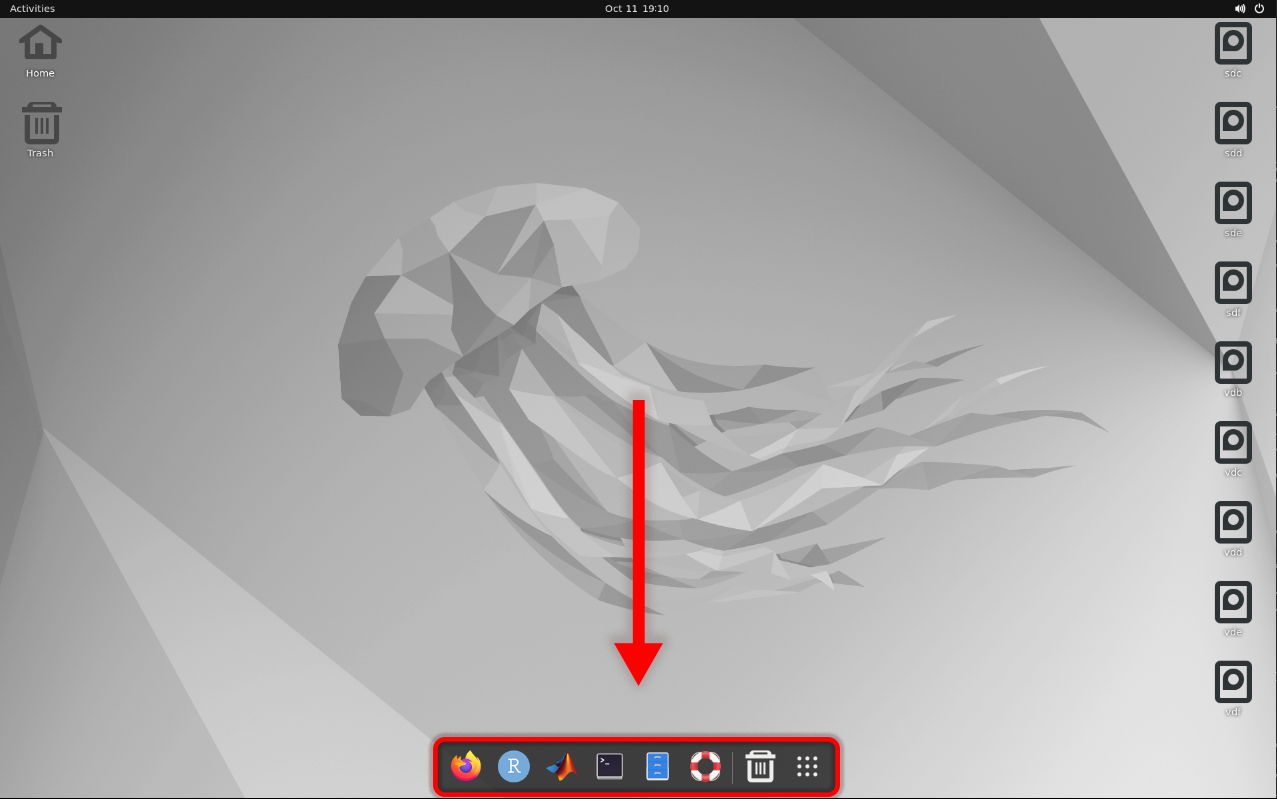Click the volume indicator in the top bar
The width and height of the screenshot is (1277, 799).
[x=1240, y=8]
